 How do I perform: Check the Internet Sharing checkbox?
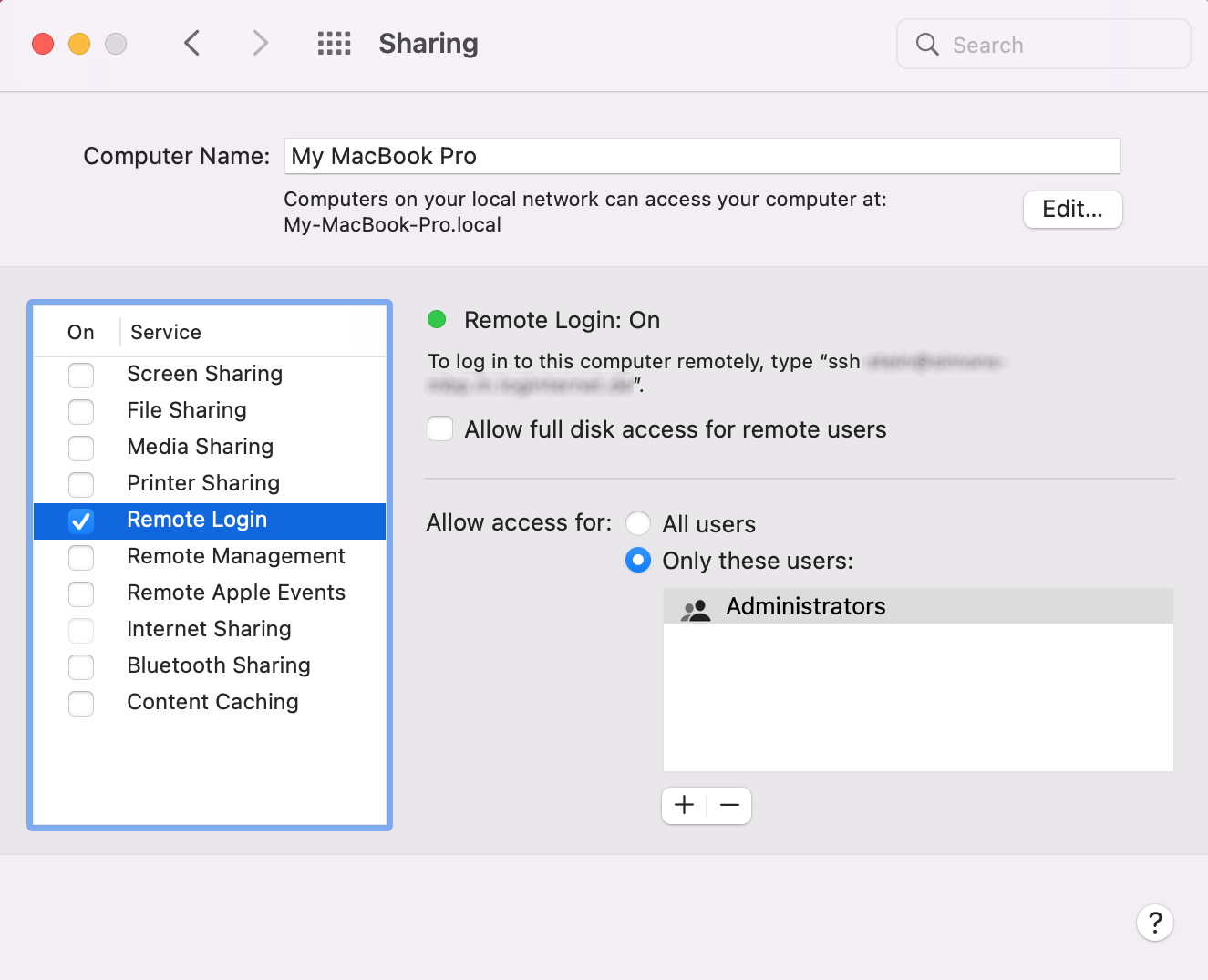(81, 630)
